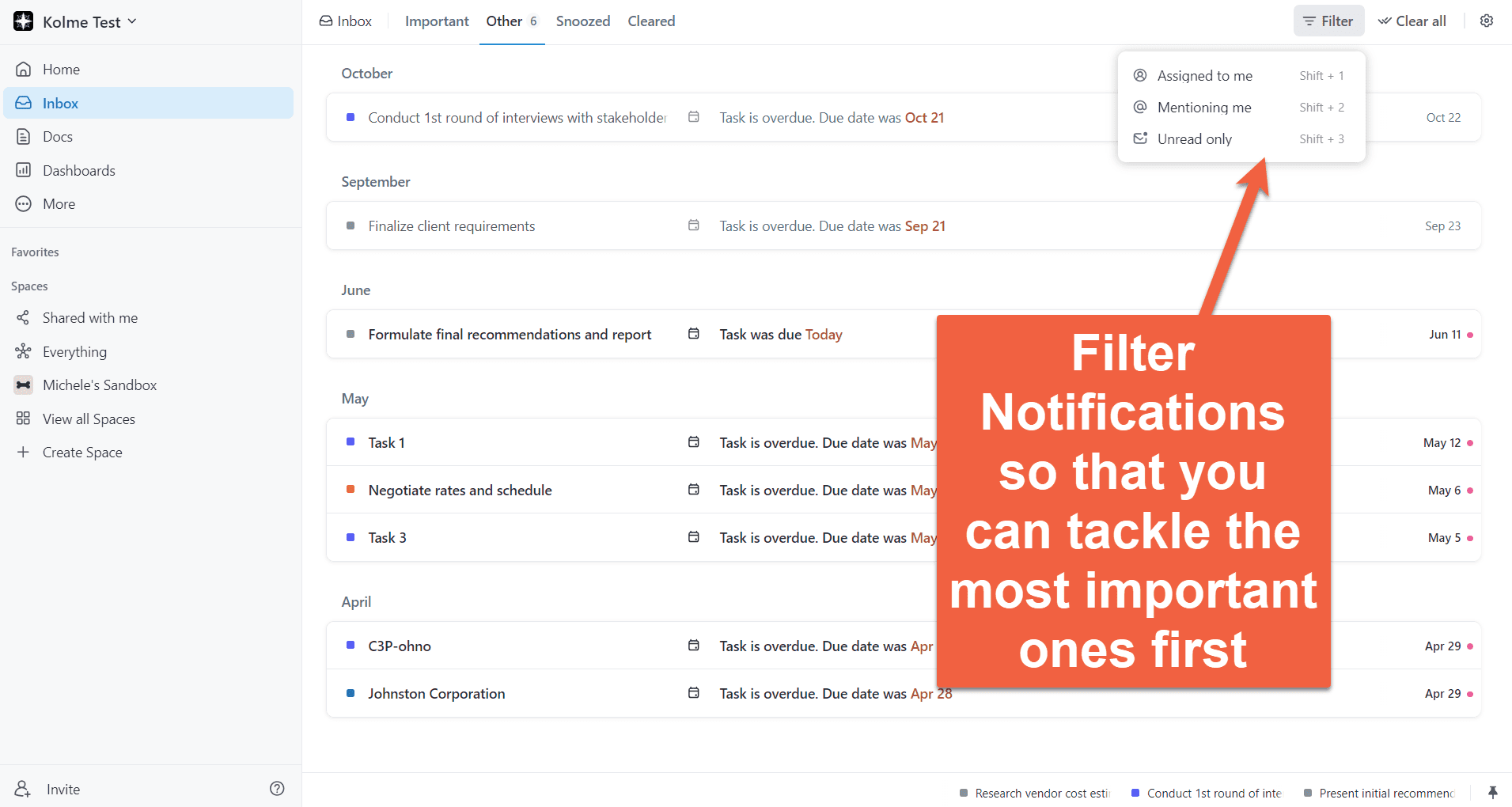Click orange status square for Negotiate rates

[351, 490]
